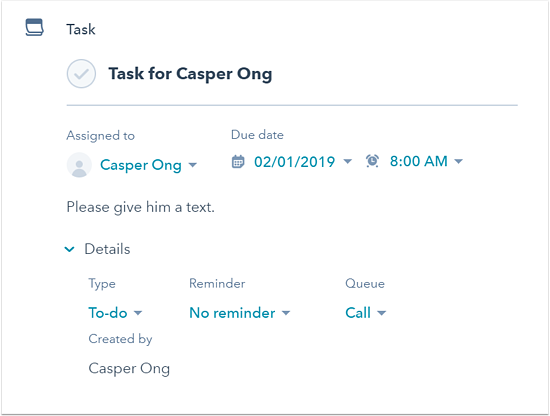The height and width of the screenshot is (416, 550).
Task: Open the 02/01/2019 due date picker
Action: coord(303,162)
